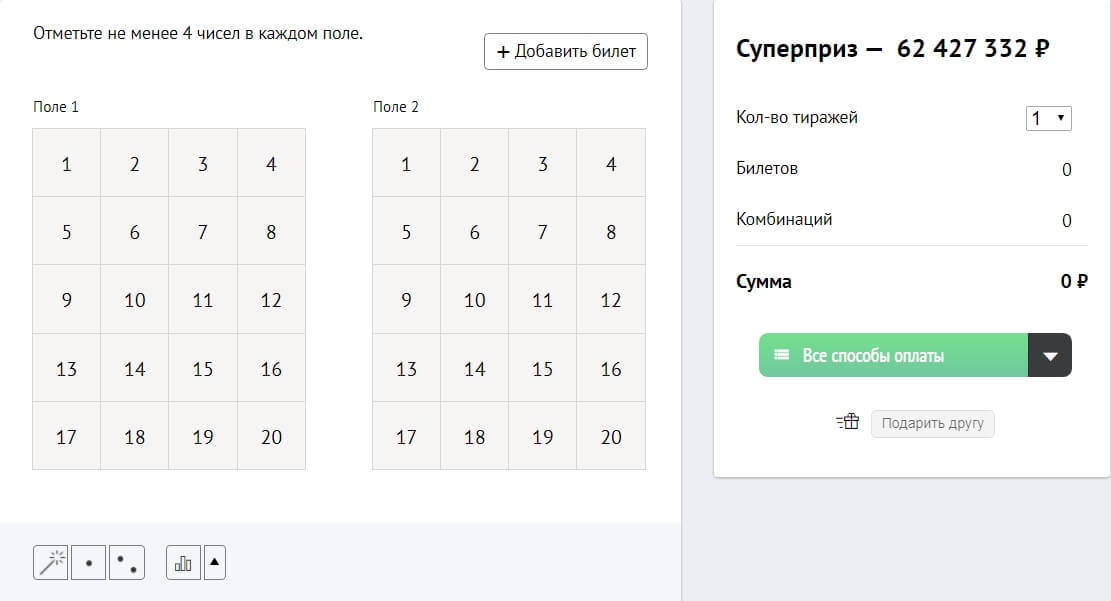The image size is (1111, 601).
Task: Mark number 7 in Поле 1
Action: (x=203, y=232)
